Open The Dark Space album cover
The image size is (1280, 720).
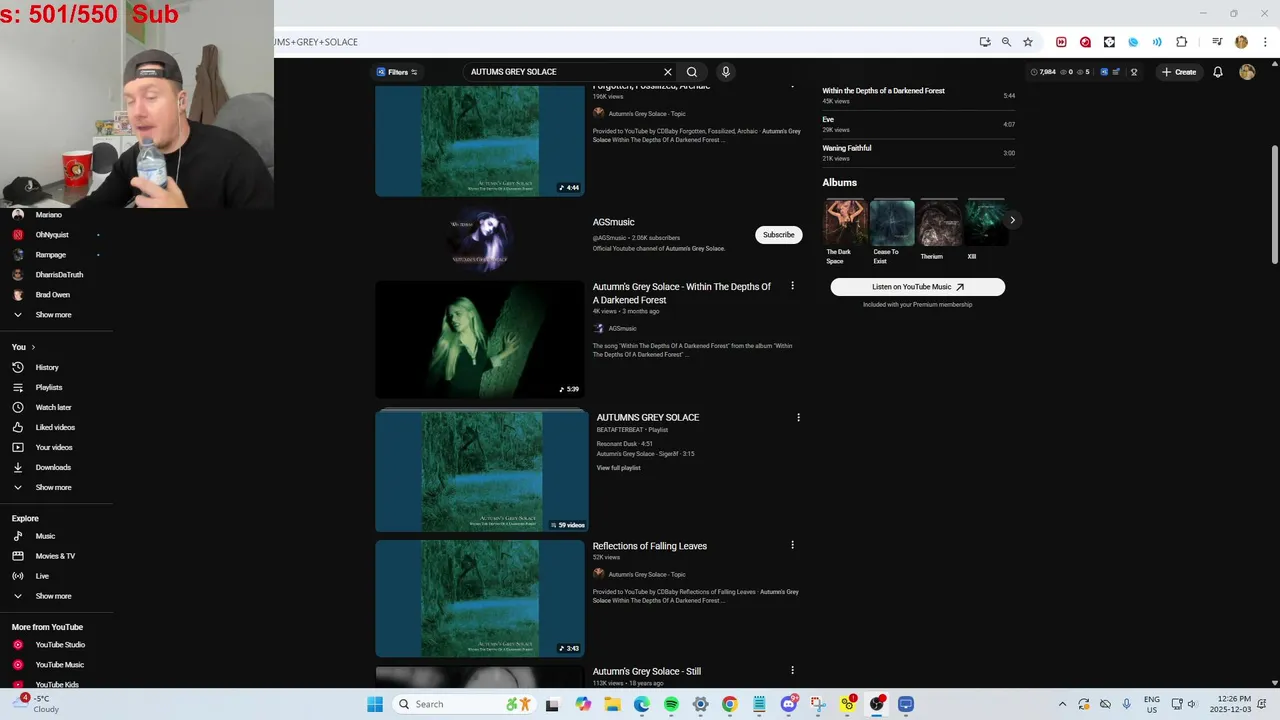(x=845, y=222)
